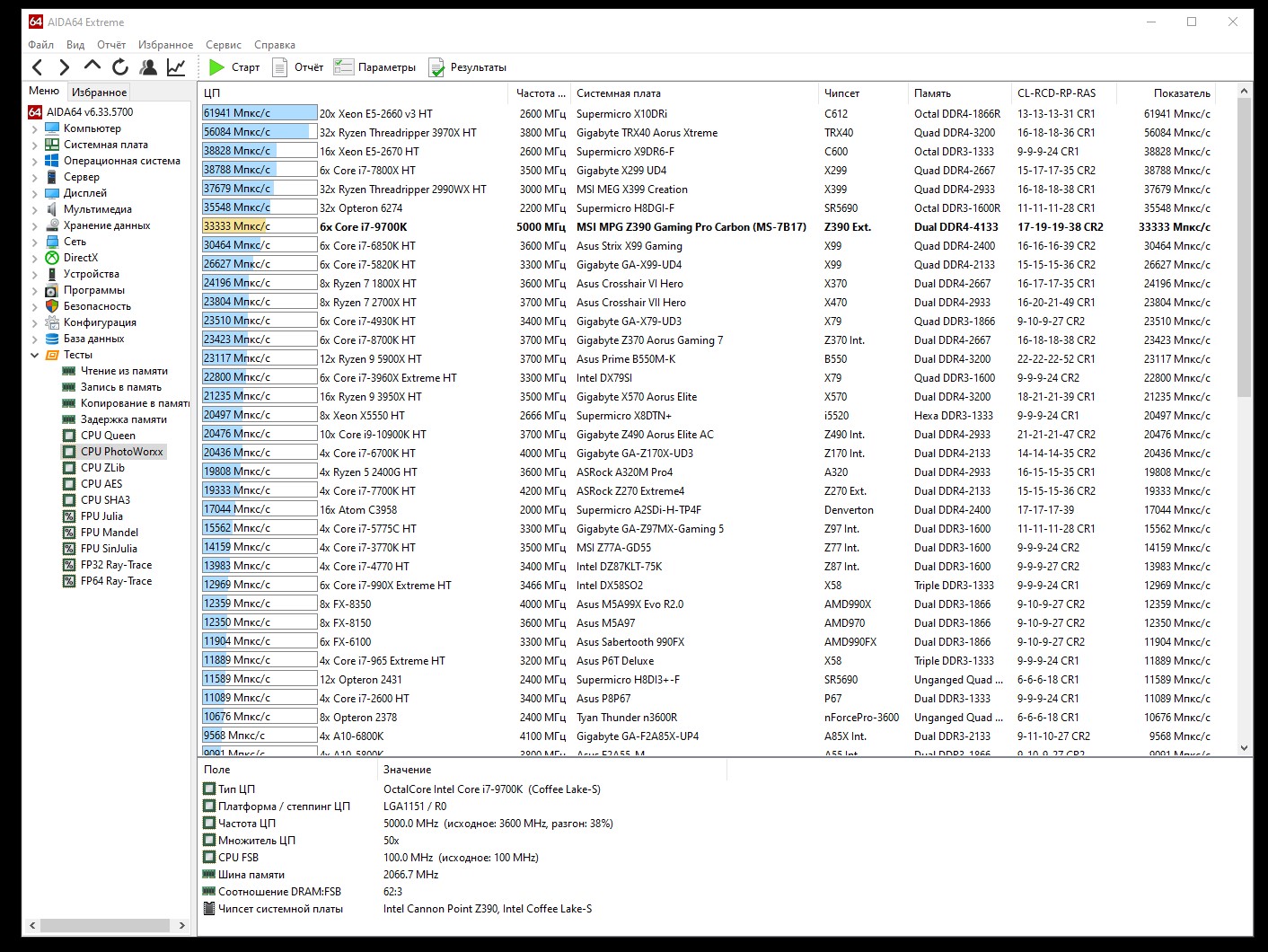Open the Избранное menu in menu bar

pyautogui.click(x=165, y=45)
